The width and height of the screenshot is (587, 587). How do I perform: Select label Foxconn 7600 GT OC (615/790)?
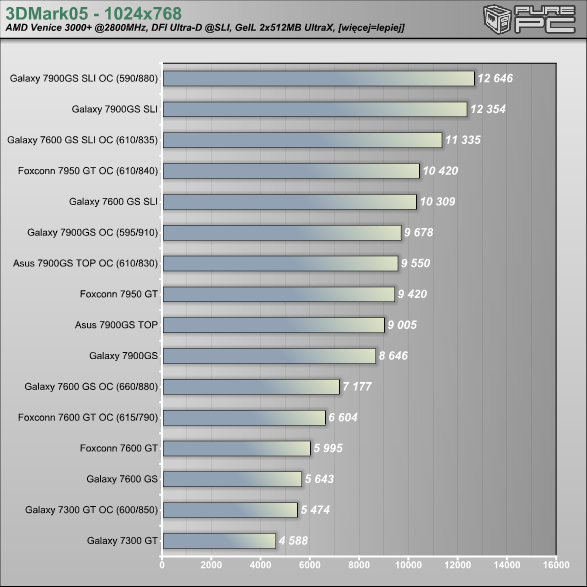point(88,417)
